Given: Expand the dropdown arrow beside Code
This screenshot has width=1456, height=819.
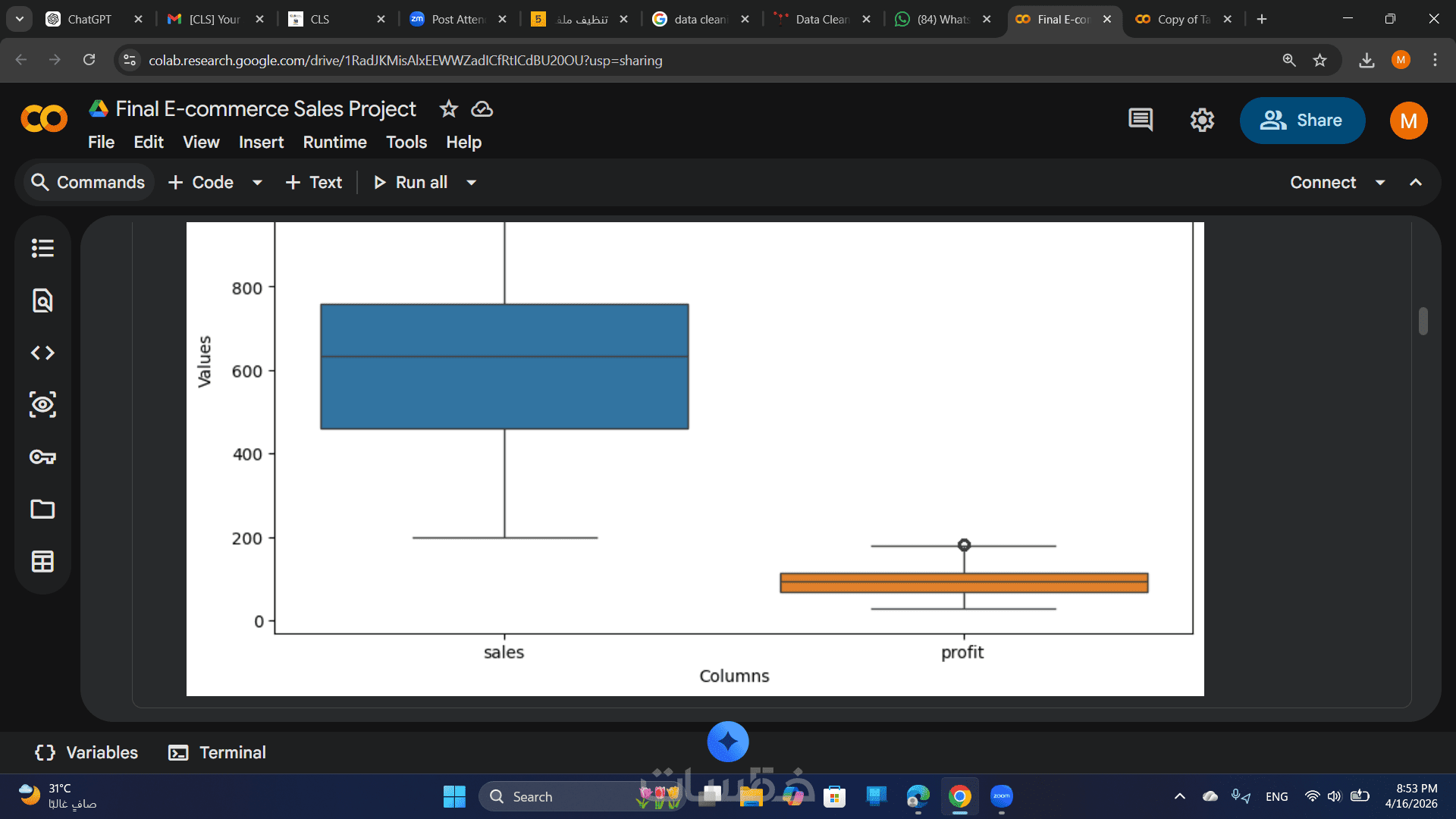Looking at the screenshot, I should click(x=257, y=183).
